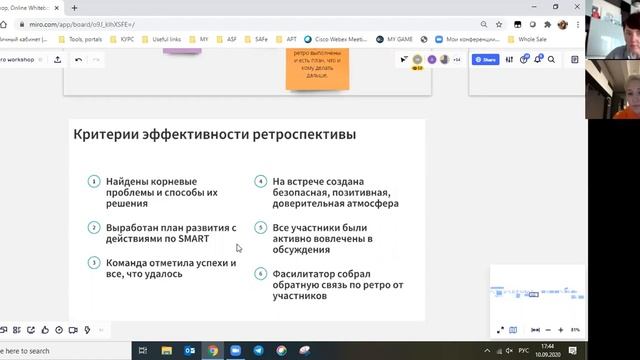Open Outlook from the taskbar
This screenshot has height=360, width=640.
(190, 351)
